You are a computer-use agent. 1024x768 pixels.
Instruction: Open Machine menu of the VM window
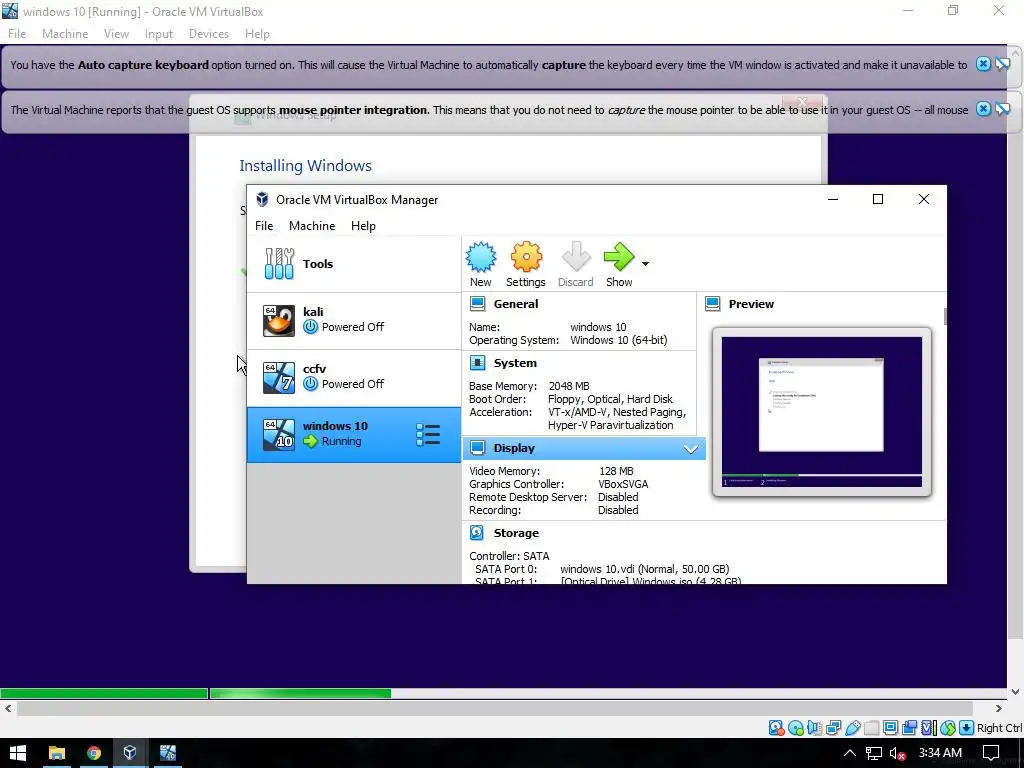coord(65,34)
